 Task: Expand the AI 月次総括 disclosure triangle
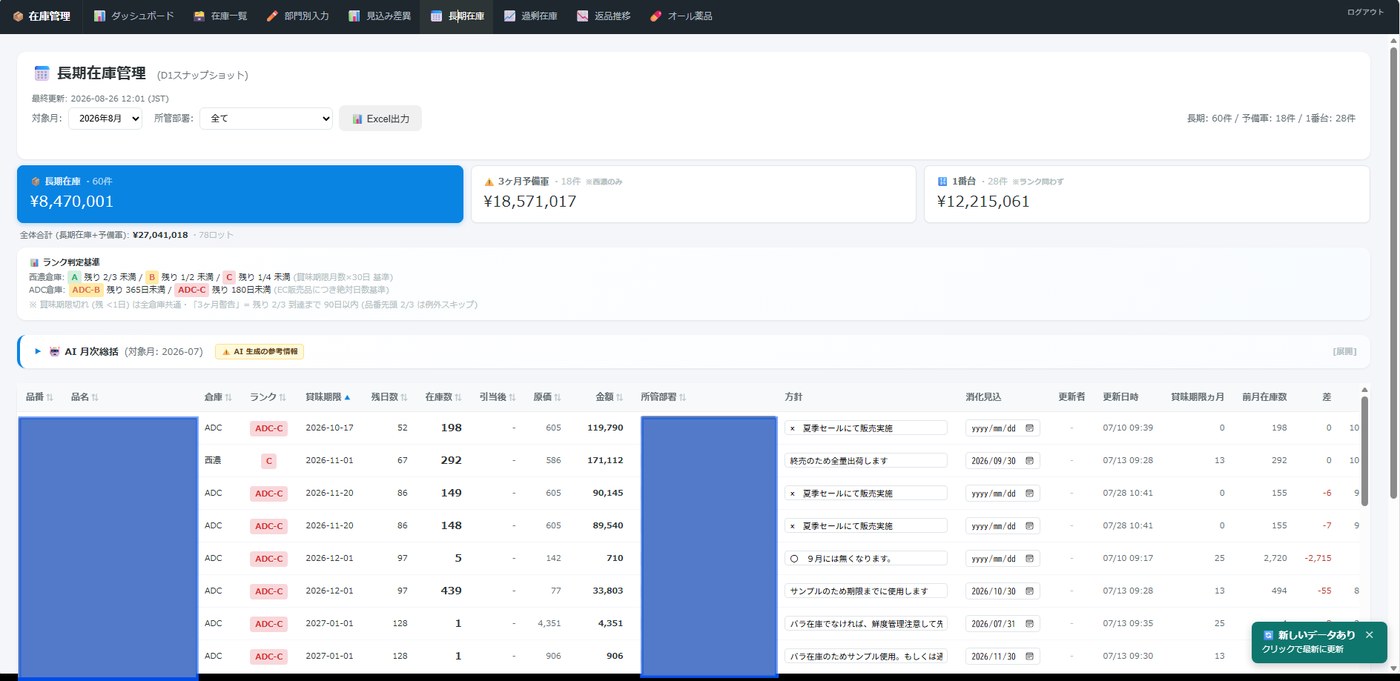[38, 352]
